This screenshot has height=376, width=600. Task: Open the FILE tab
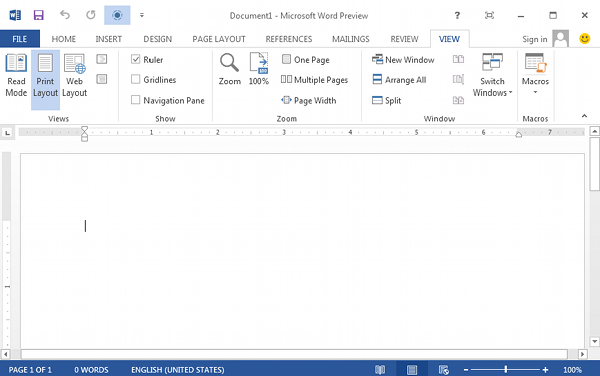tap(20, 39)
